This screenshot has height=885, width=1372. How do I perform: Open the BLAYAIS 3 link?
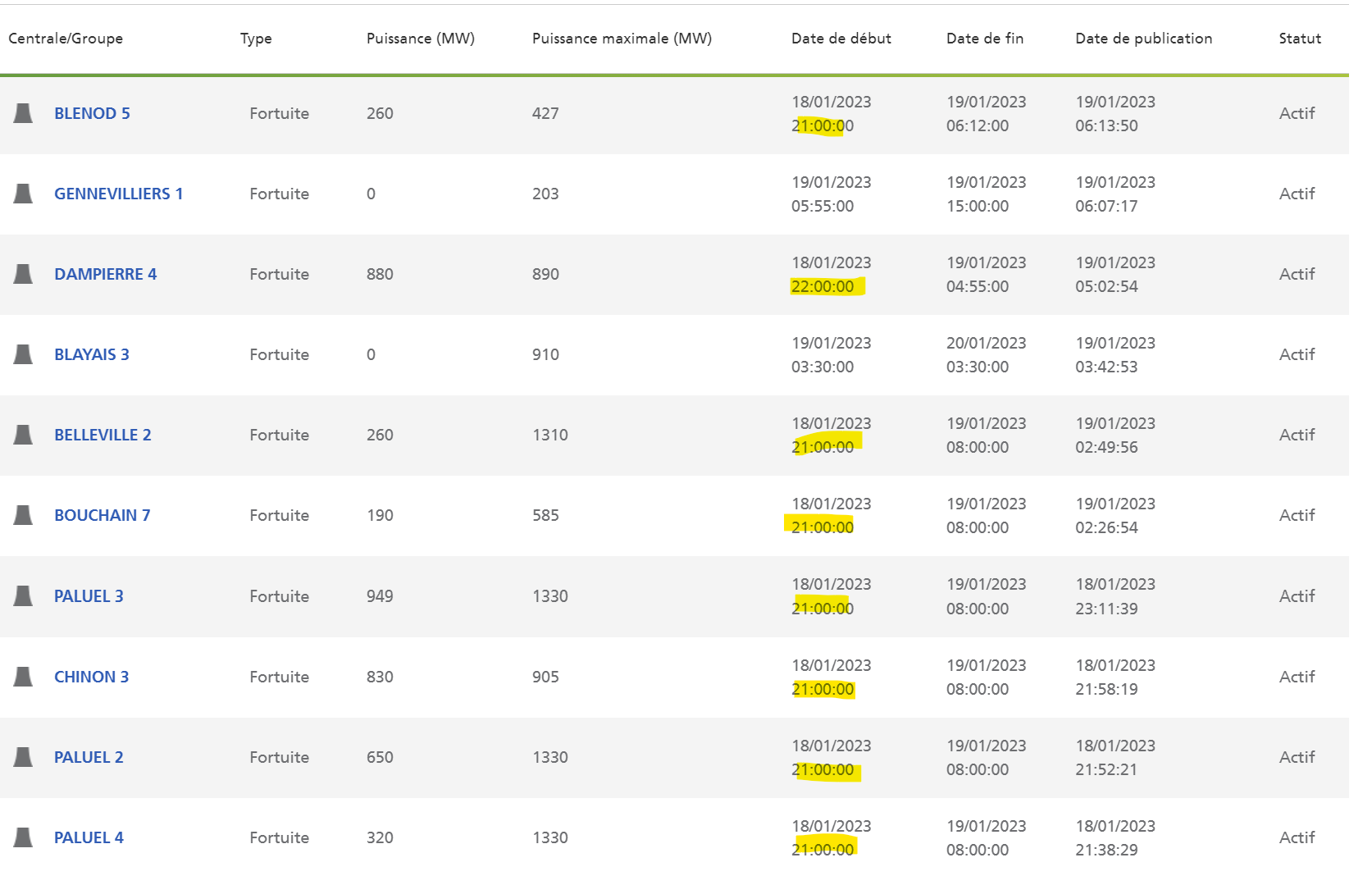point(92,354)
